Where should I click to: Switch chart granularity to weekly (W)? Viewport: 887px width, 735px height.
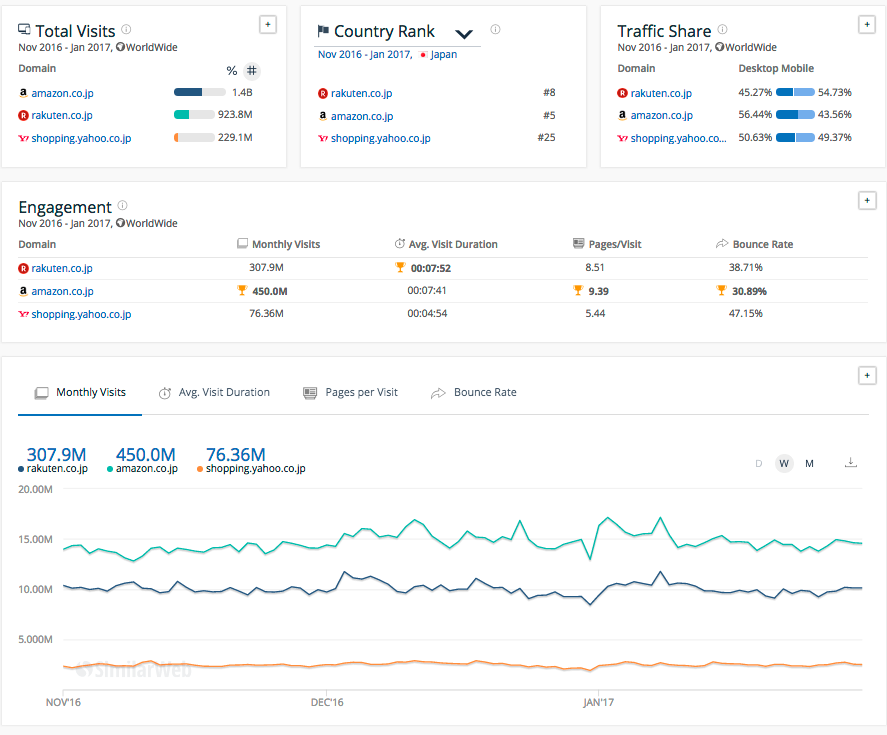784,463
